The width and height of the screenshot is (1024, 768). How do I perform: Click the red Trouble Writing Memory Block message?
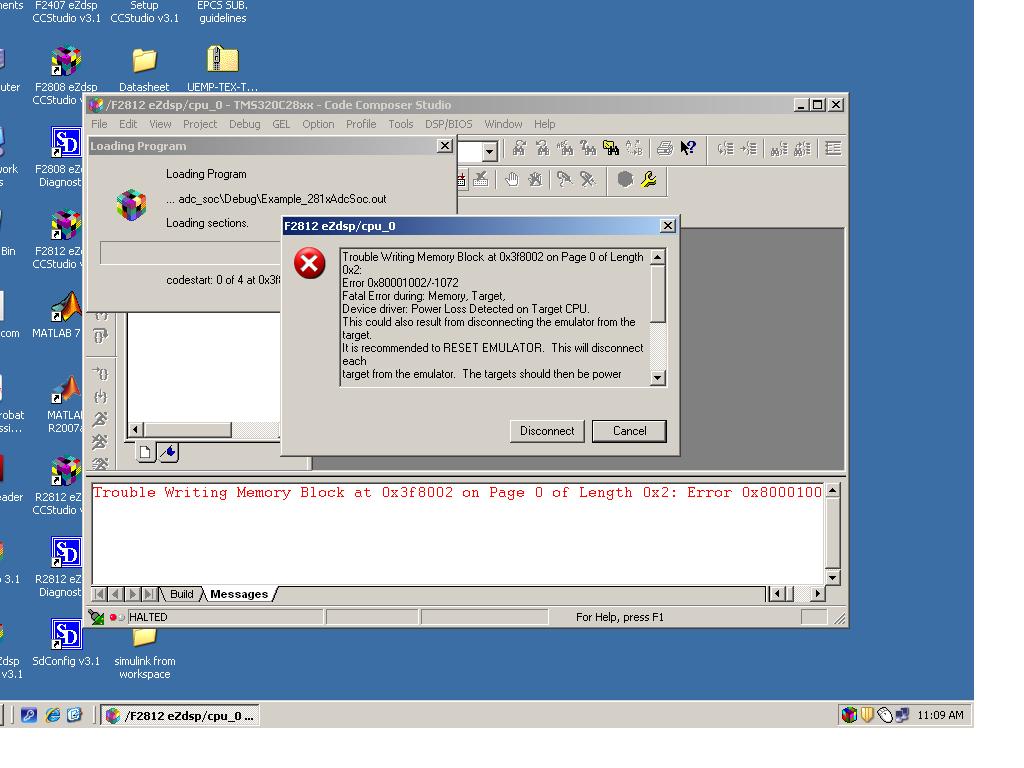pyautogui.click(x=457, y=492)
